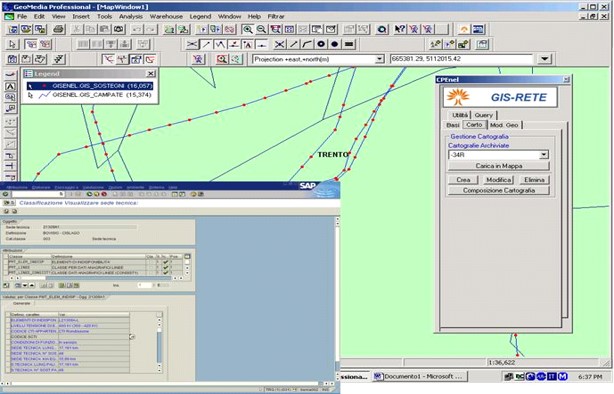Switch to the Query tab in GIS-RETE

(x=484, y=115)
